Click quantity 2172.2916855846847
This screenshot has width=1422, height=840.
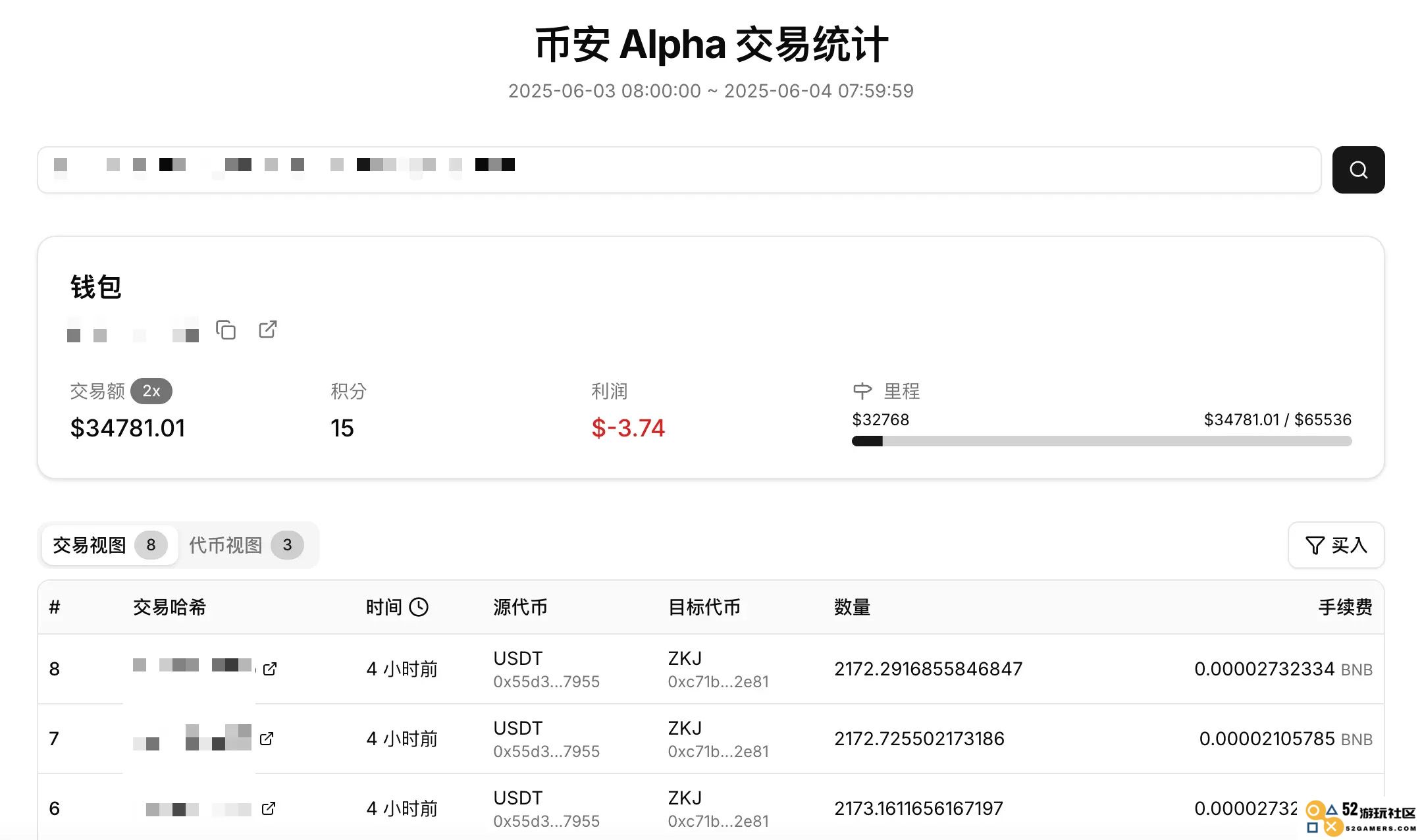click(x=928, y=669)
